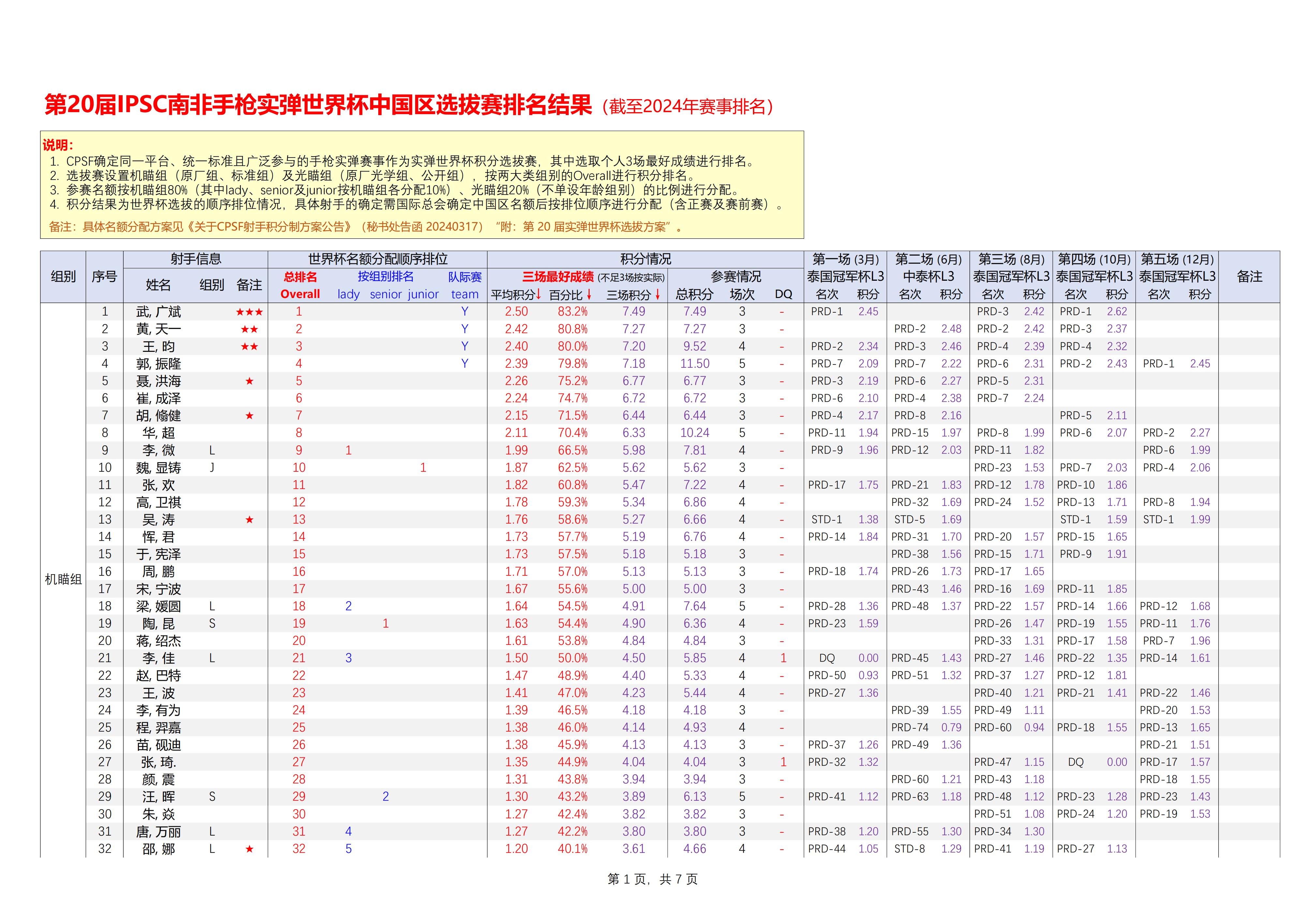Click total score 10.24 for 华, 超
Viewport: 1307px width, 924px height.
pos(695,433)
